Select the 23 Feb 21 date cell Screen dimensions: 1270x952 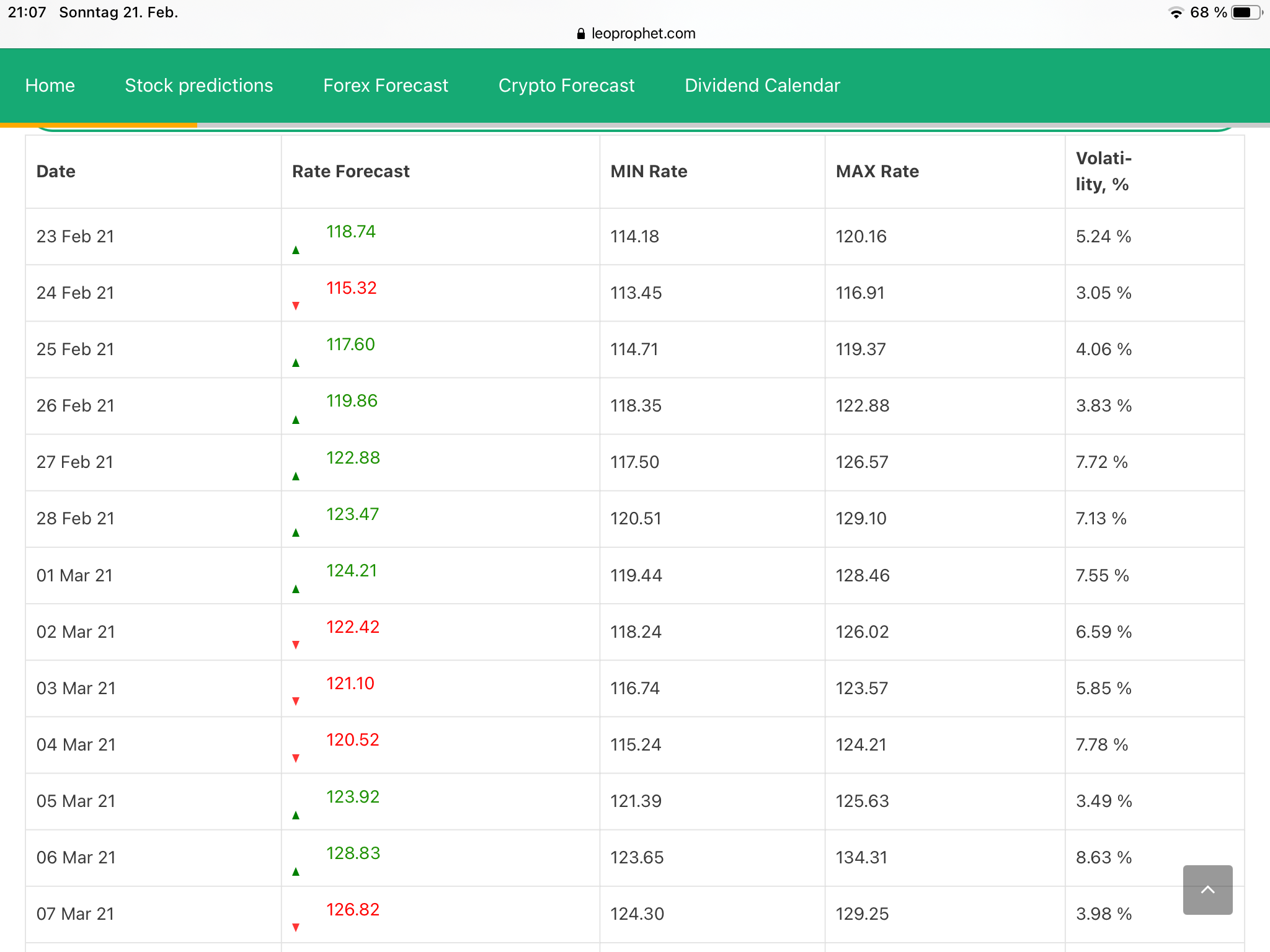point(75,237)
